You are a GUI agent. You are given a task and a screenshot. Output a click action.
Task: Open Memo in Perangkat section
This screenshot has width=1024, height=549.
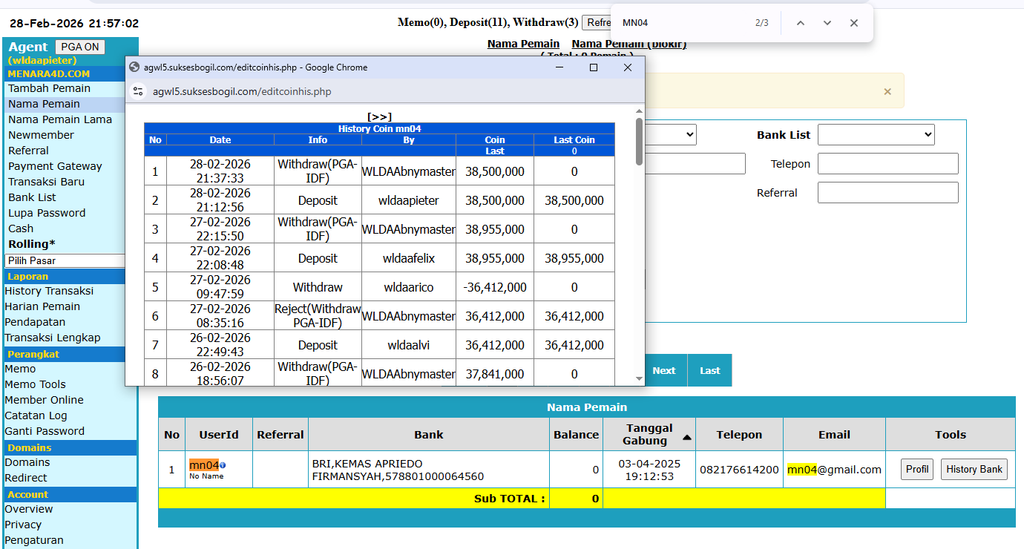pyautogui.click(x=20, y=369)
